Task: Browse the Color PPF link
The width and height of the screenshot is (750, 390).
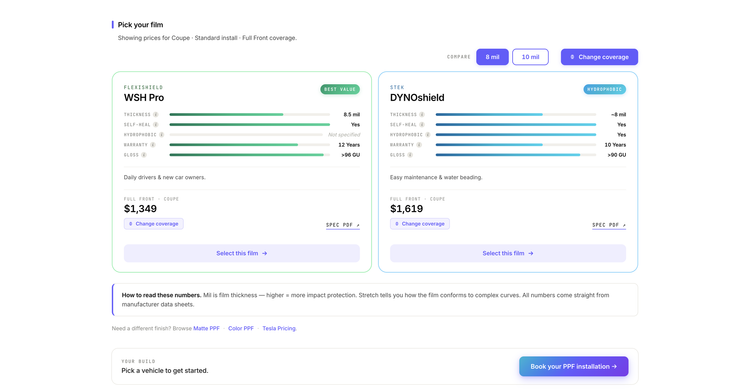Action: coord(241,328)
